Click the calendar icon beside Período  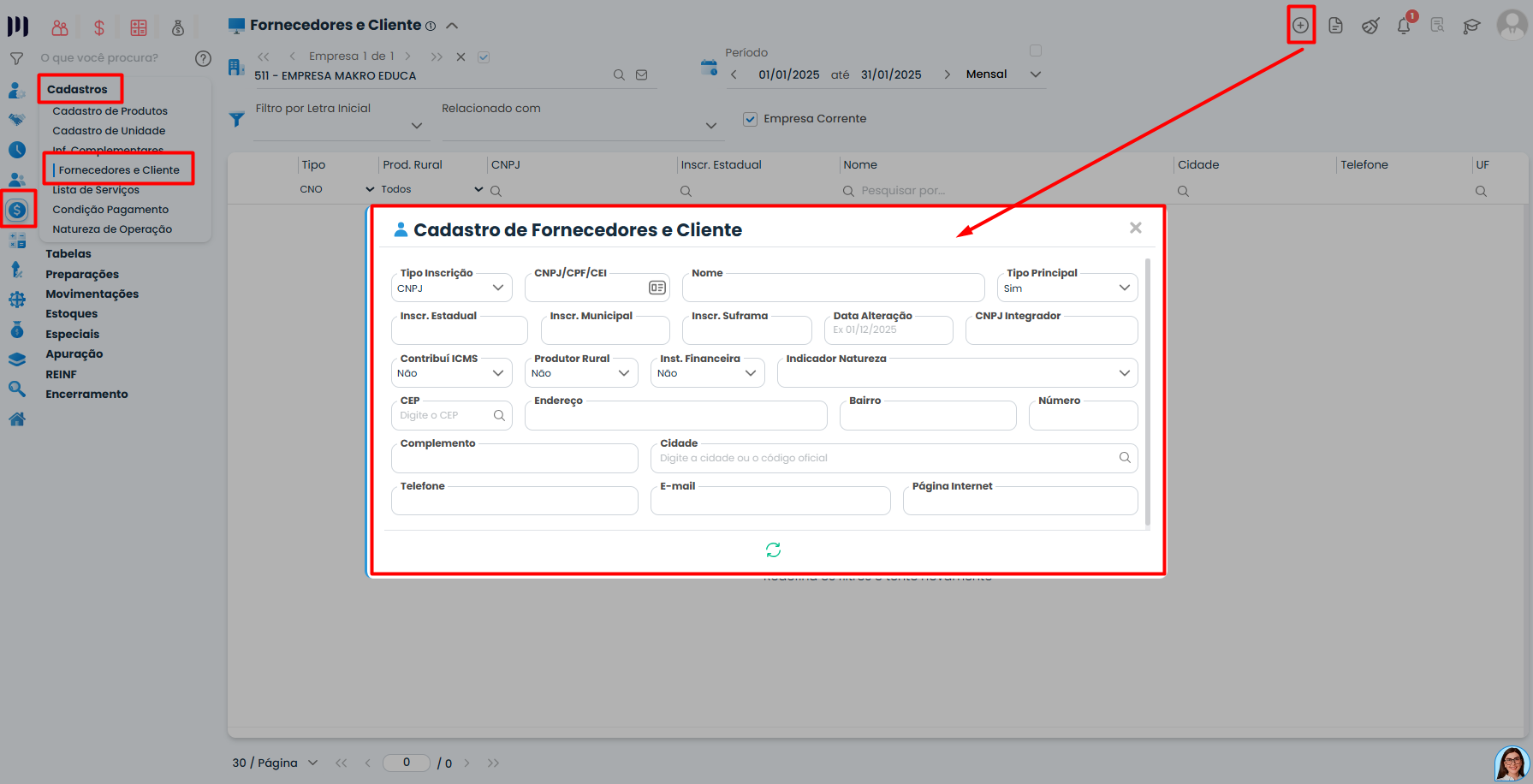click(709, 68)
